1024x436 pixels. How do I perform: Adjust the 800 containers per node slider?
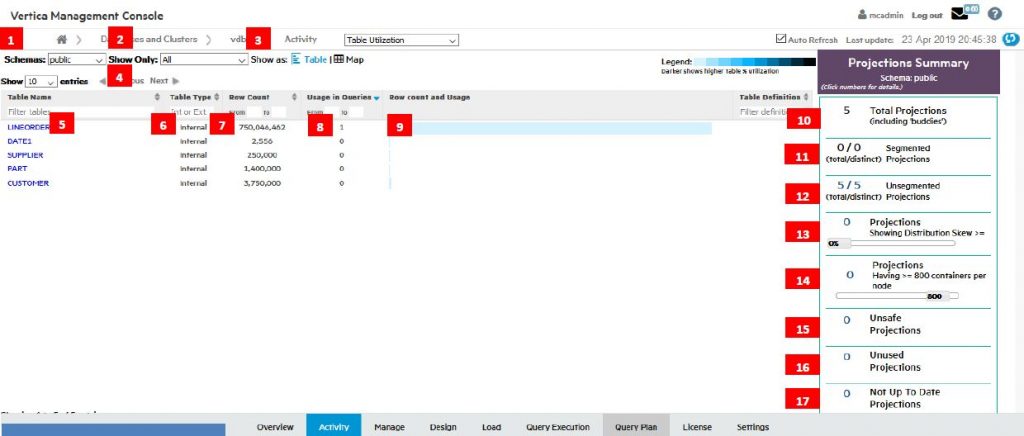point(936,296)
